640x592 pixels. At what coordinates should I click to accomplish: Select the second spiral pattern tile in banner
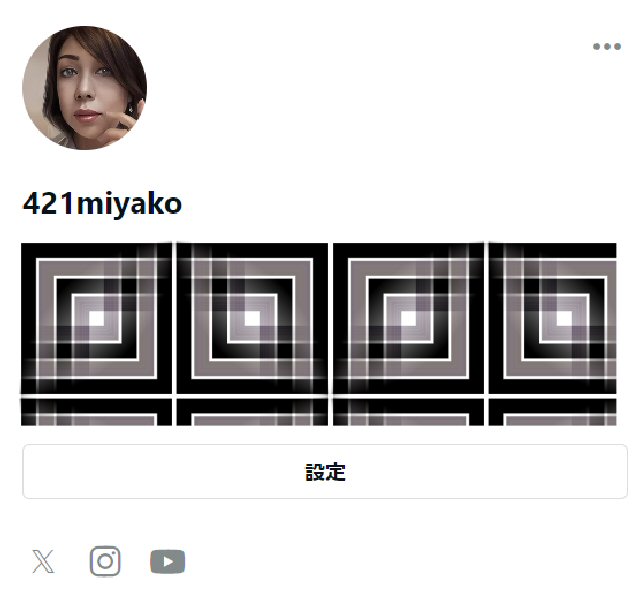pos(252,318)
